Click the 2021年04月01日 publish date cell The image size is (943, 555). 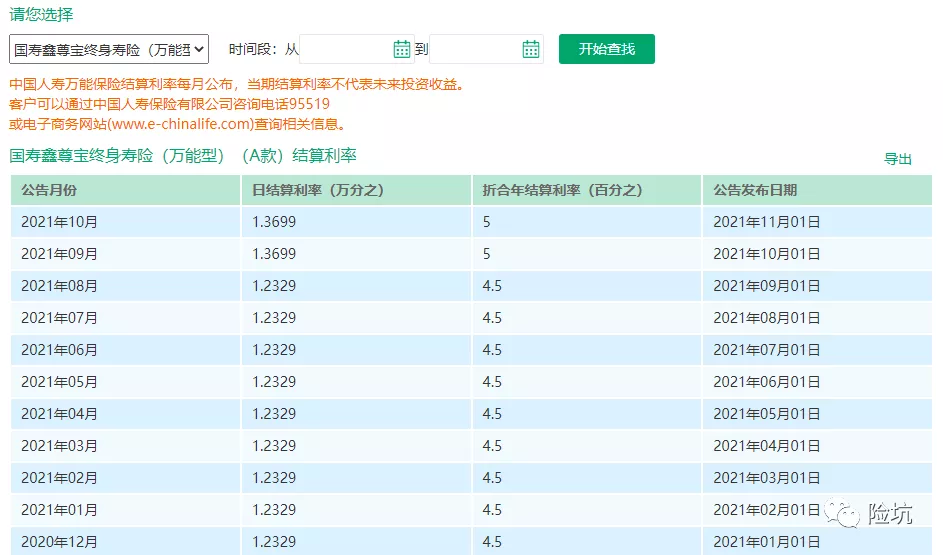[817, 446]
